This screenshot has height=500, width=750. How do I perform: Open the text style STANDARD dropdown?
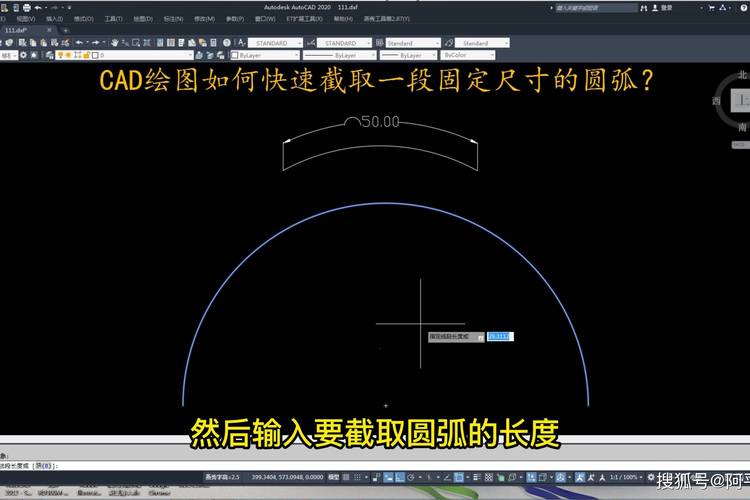pos(276,43)
